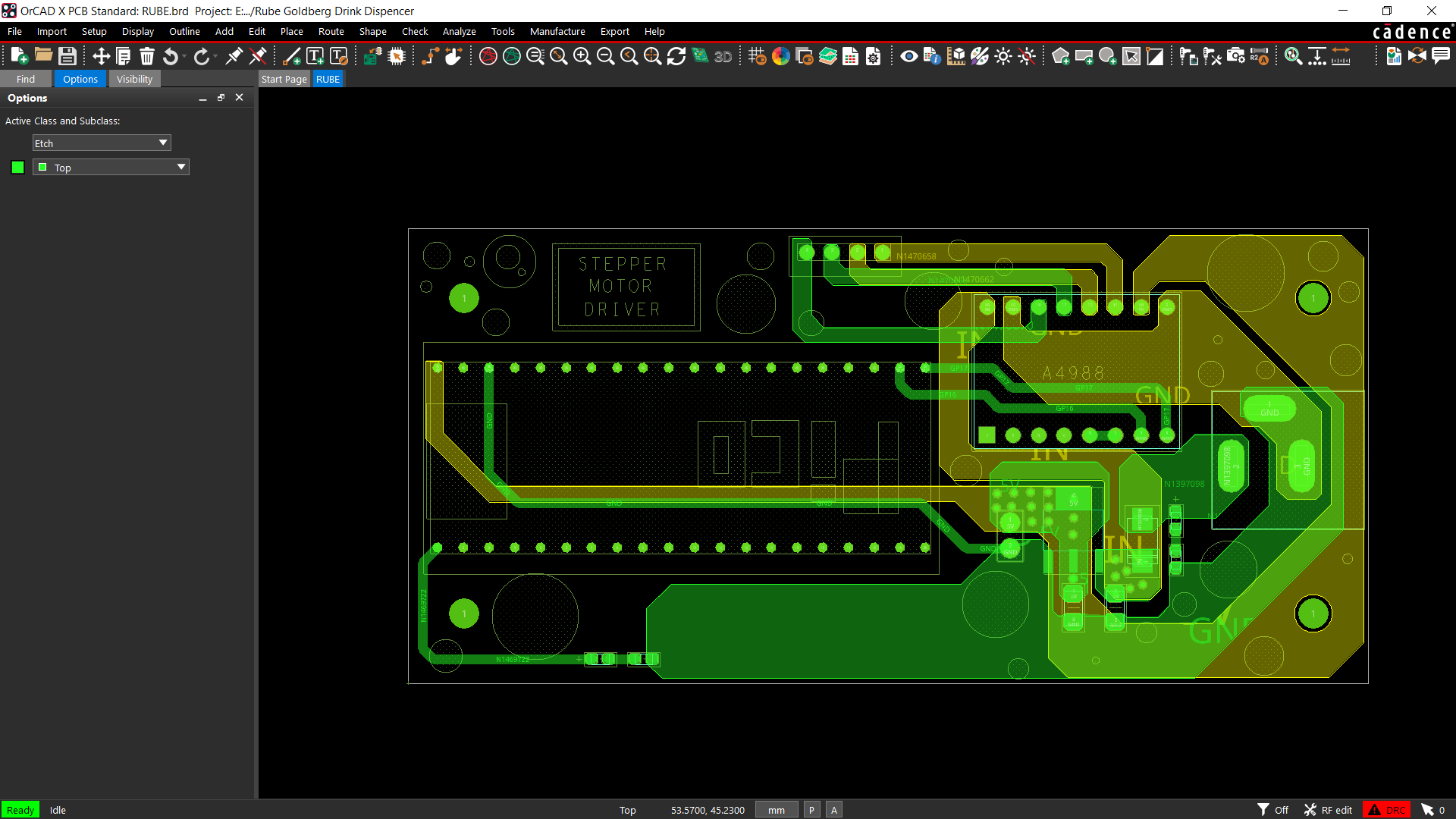Expand the Redo history arrow
Viewport: 1456px width, 819px height.
tap(215, 57)
